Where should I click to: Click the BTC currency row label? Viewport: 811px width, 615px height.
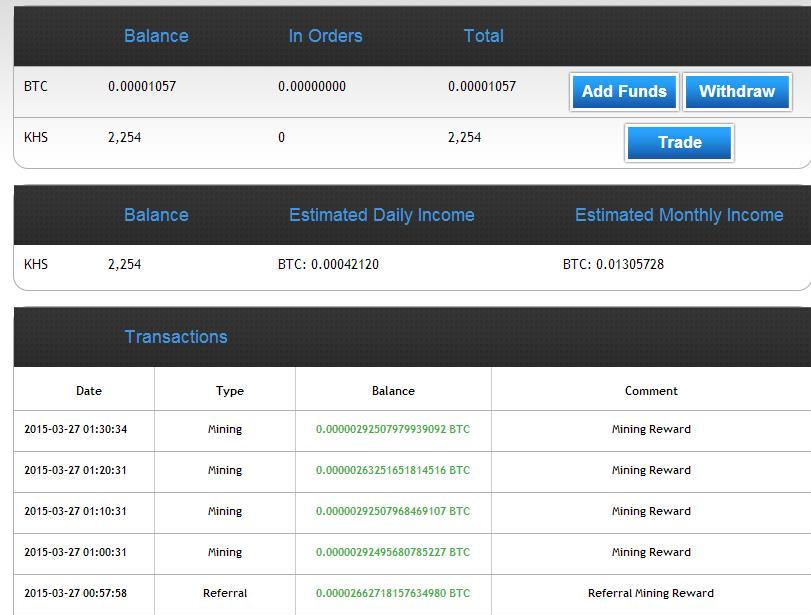coord(36,86)
